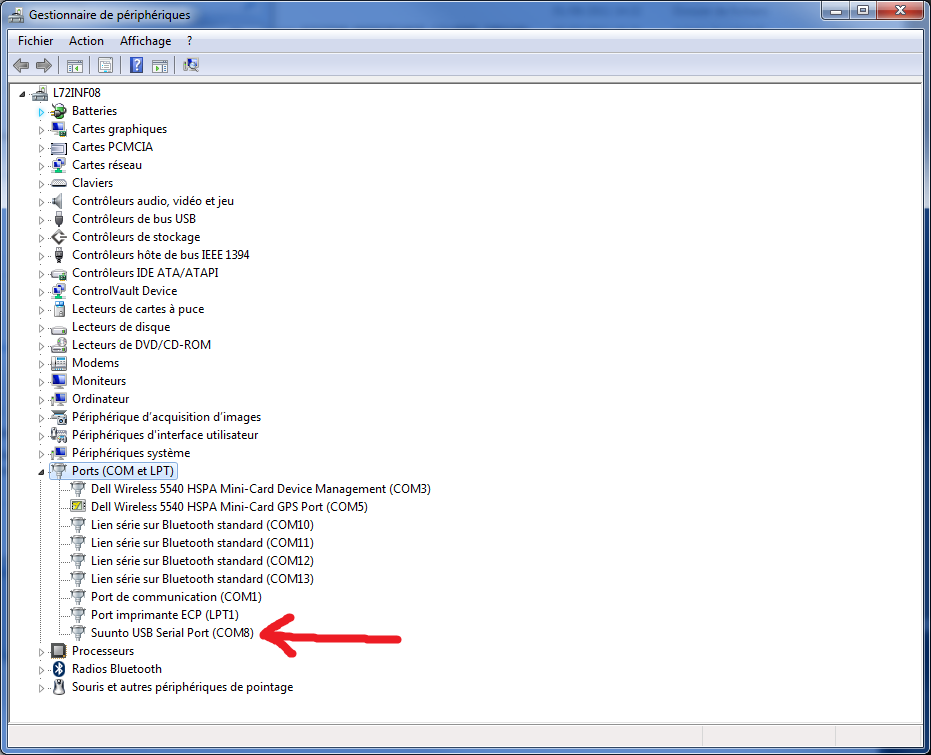The image size is (931, 755).
Task: Open the Fichier menu
Action: tap(35, 41)
